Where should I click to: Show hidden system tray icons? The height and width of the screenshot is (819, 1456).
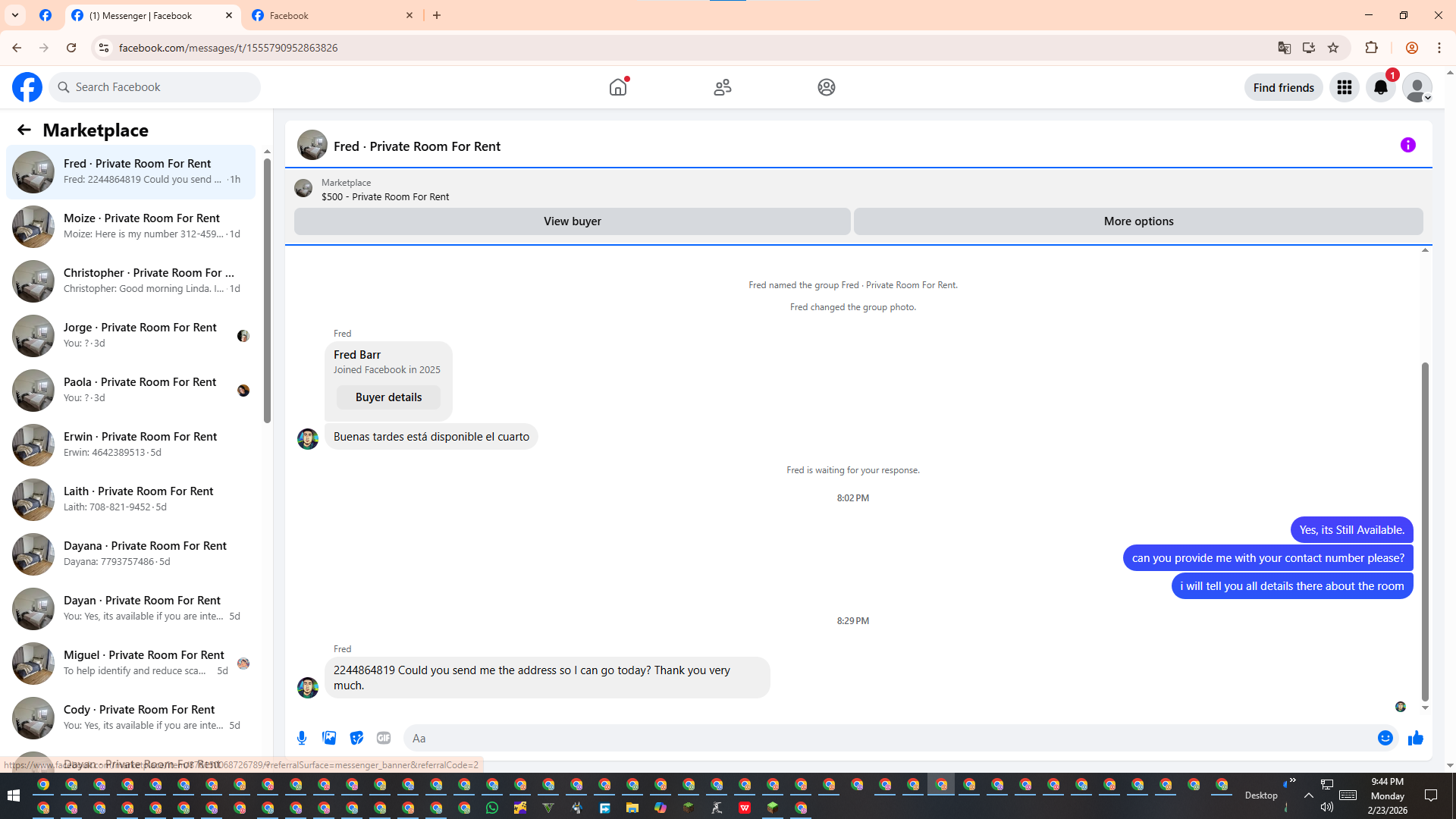(1308, 795)
